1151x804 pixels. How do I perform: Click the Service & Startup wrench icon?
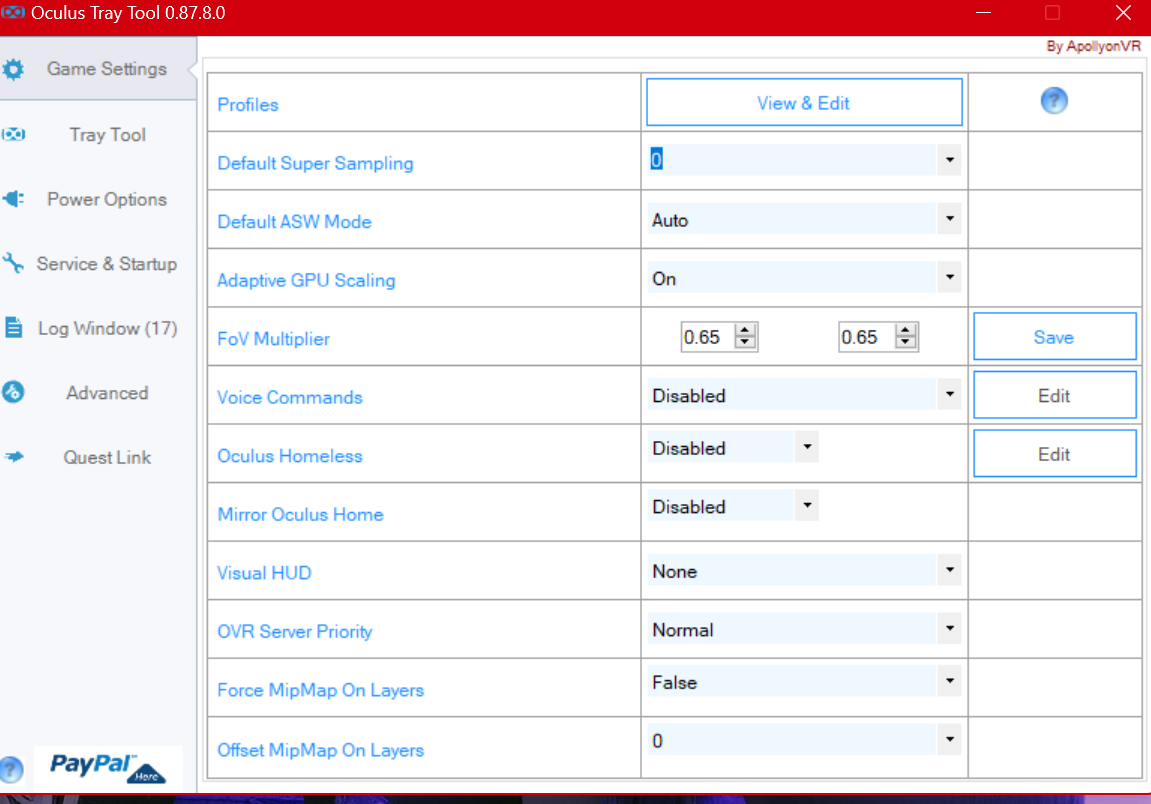(13, 263)
